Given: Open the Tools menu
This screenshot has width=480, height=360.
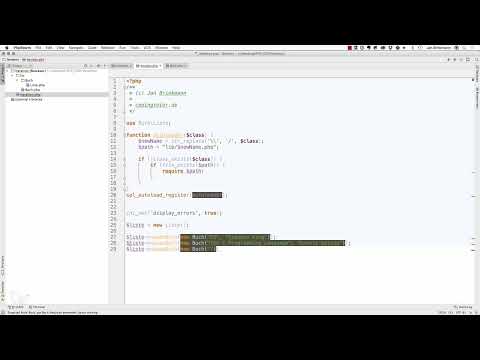Looking at the screenshot, I should 135,48.
